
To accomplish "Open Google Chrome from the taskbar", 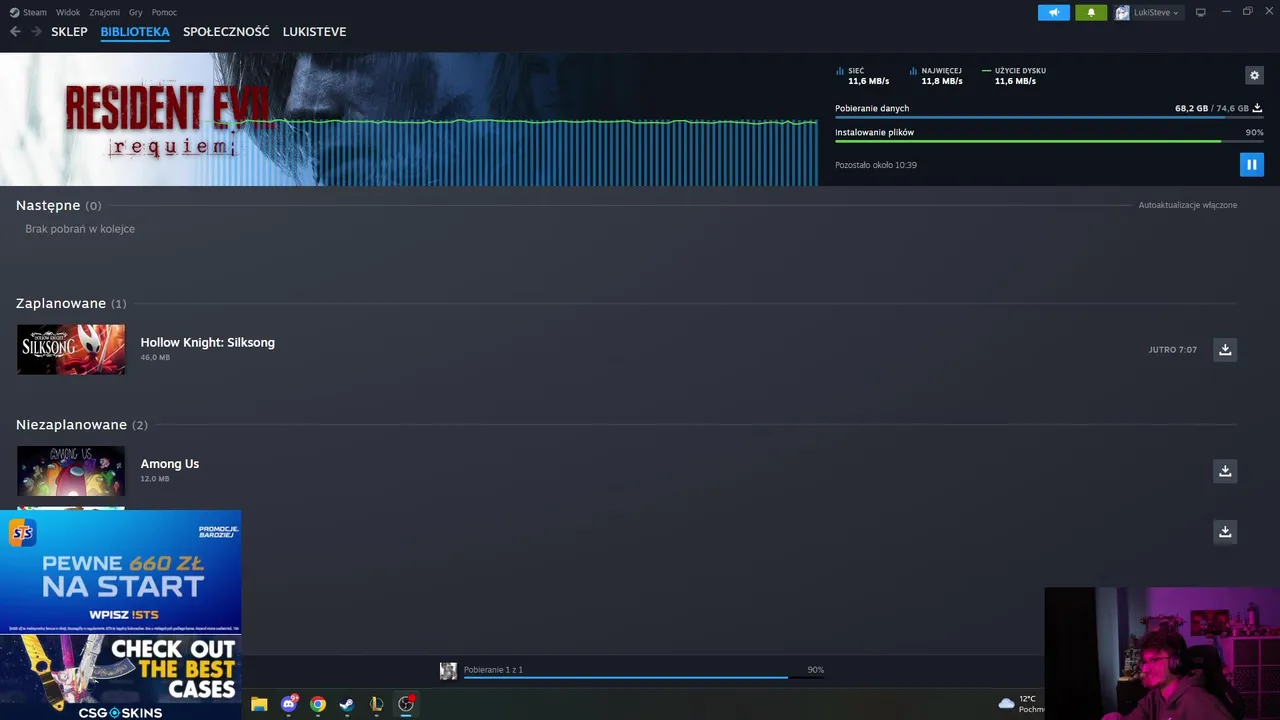I will [318, 704].
